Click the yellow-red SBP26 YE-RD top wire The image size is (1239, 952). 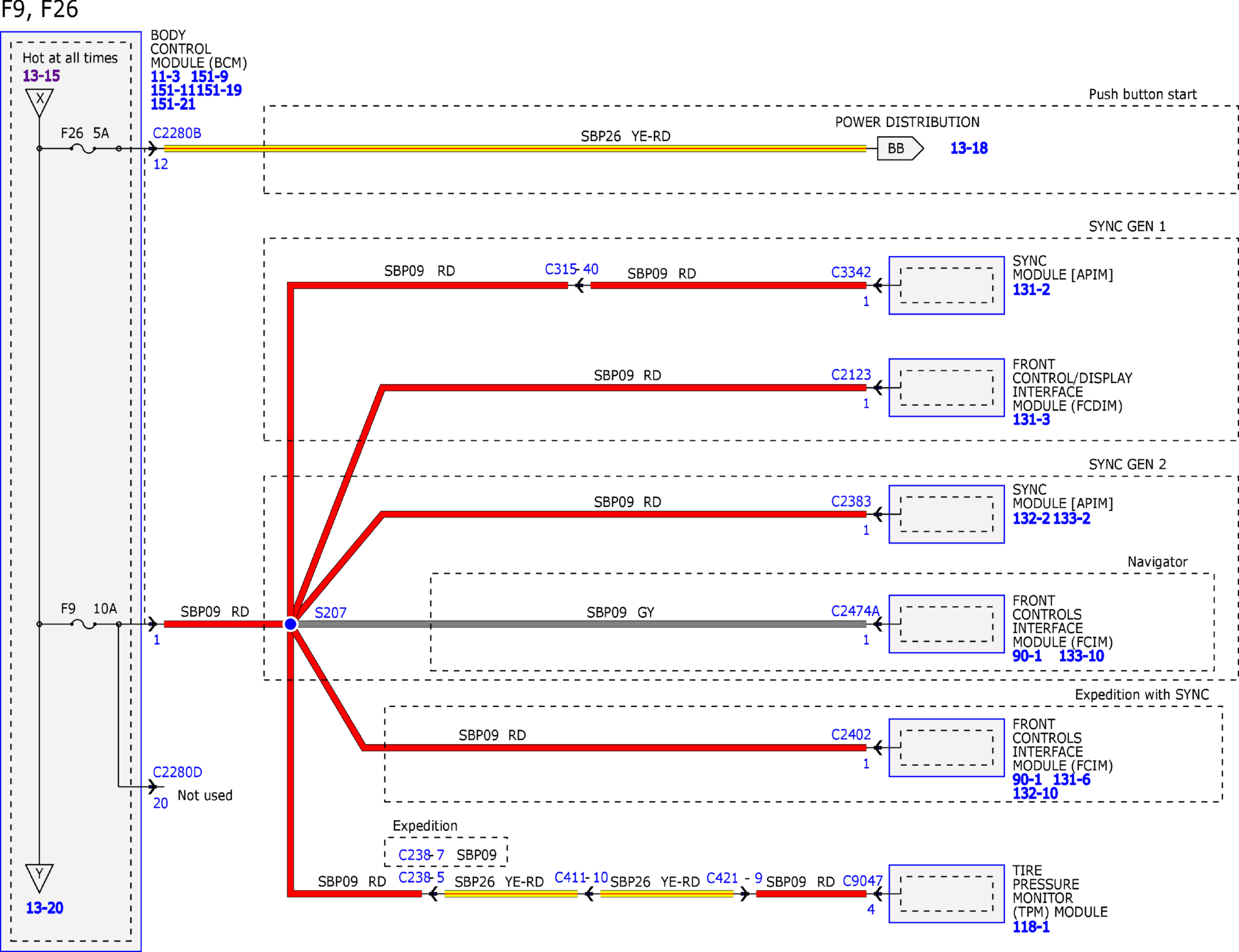[x=515, y=149]
